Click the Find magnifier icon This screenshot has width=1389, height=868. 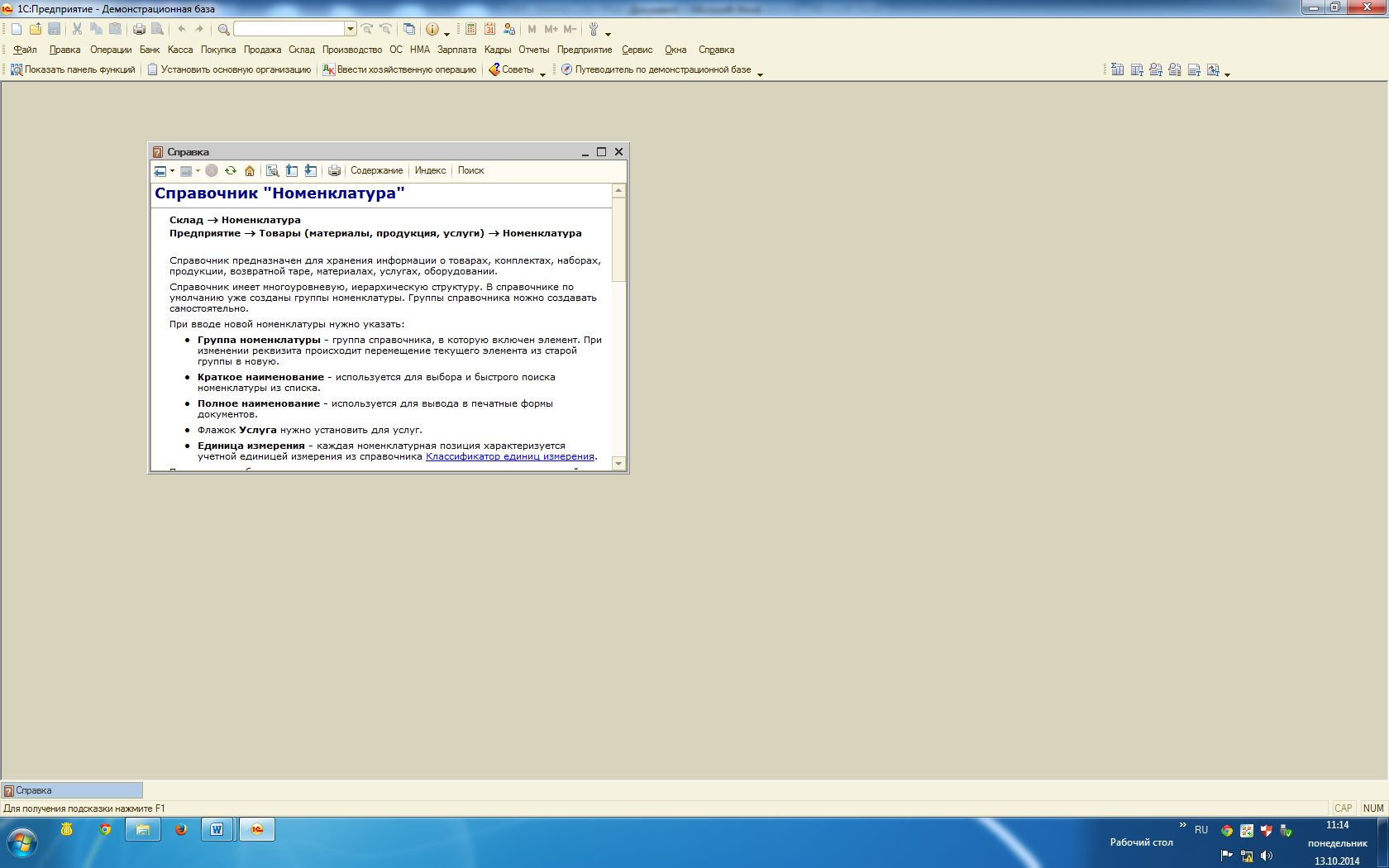point(223,30)
